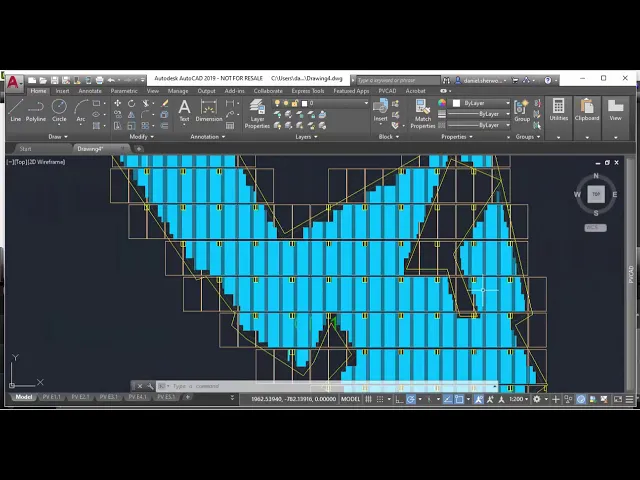
Task: Click the Open folder icon in quick access toolbar
Action: pyautogui.click(x=43, y=80)
